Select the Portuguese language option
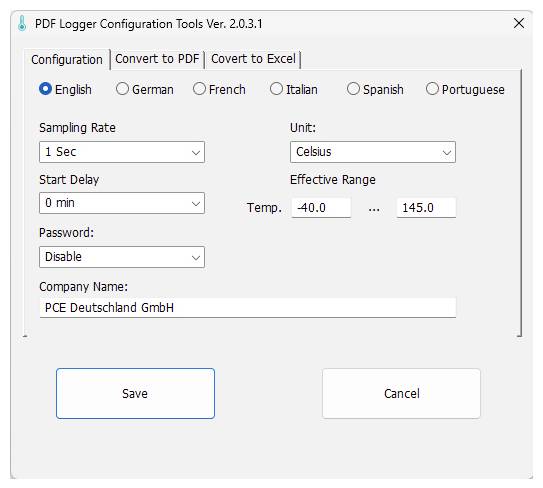 point(465,89)
